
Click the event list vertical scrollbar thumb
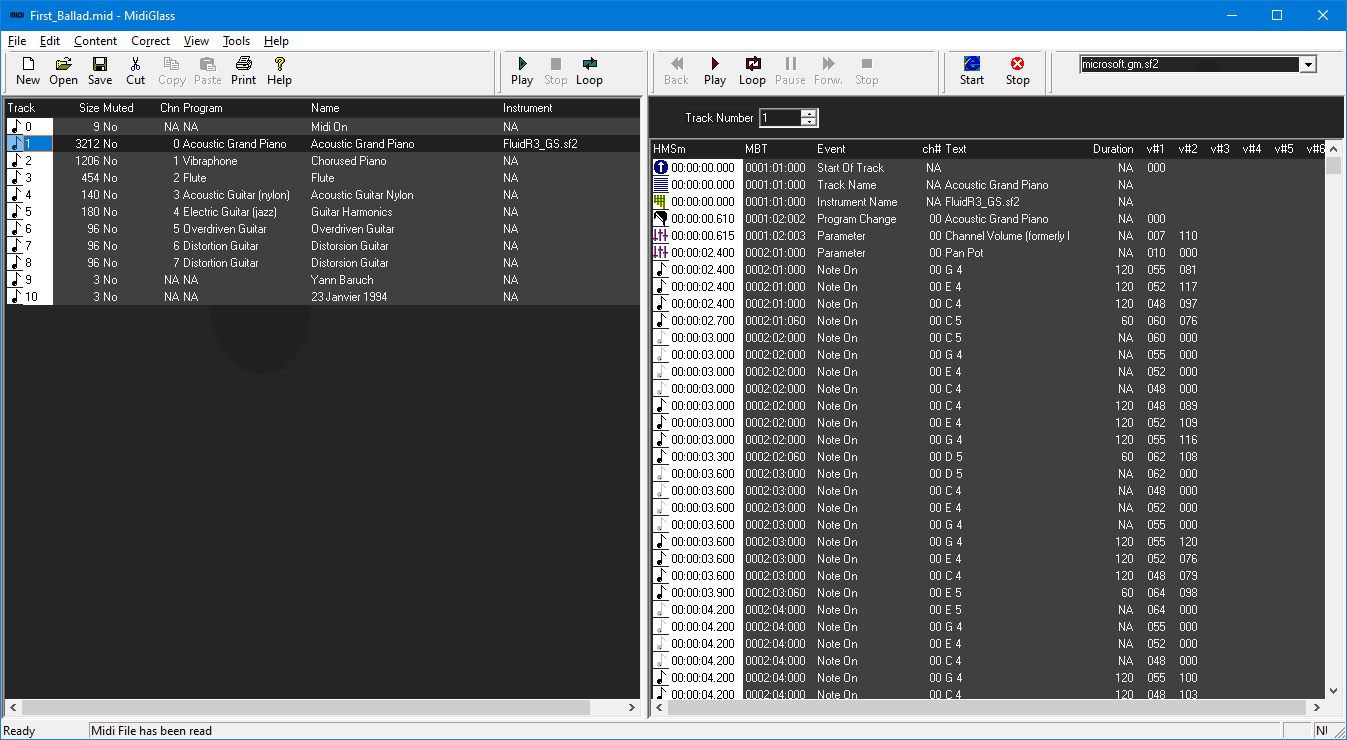(1333, 165)
